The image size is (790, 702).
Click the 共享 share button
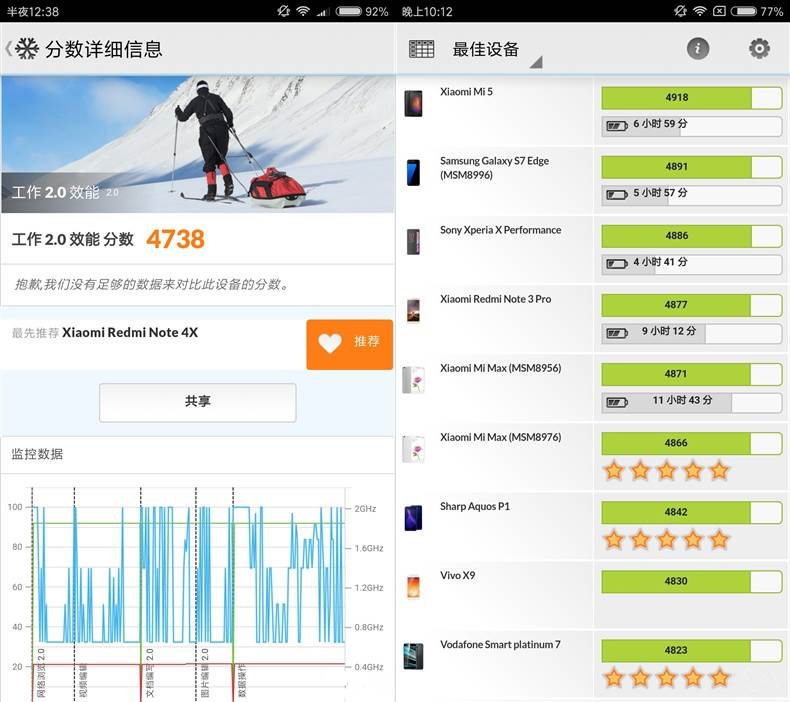click(198, 402)
